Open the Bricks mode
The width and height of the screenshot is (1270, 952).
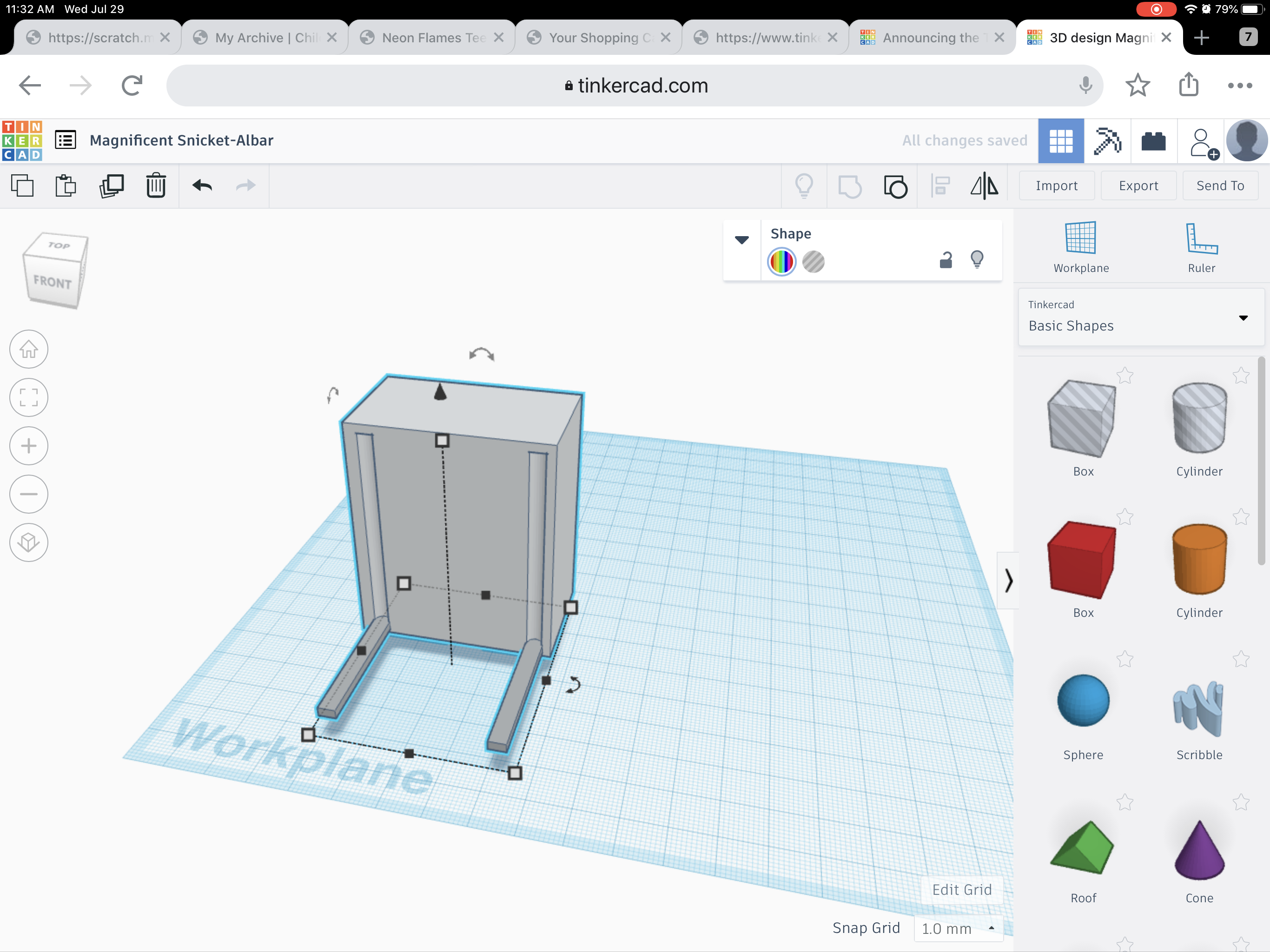(1153, 141)
